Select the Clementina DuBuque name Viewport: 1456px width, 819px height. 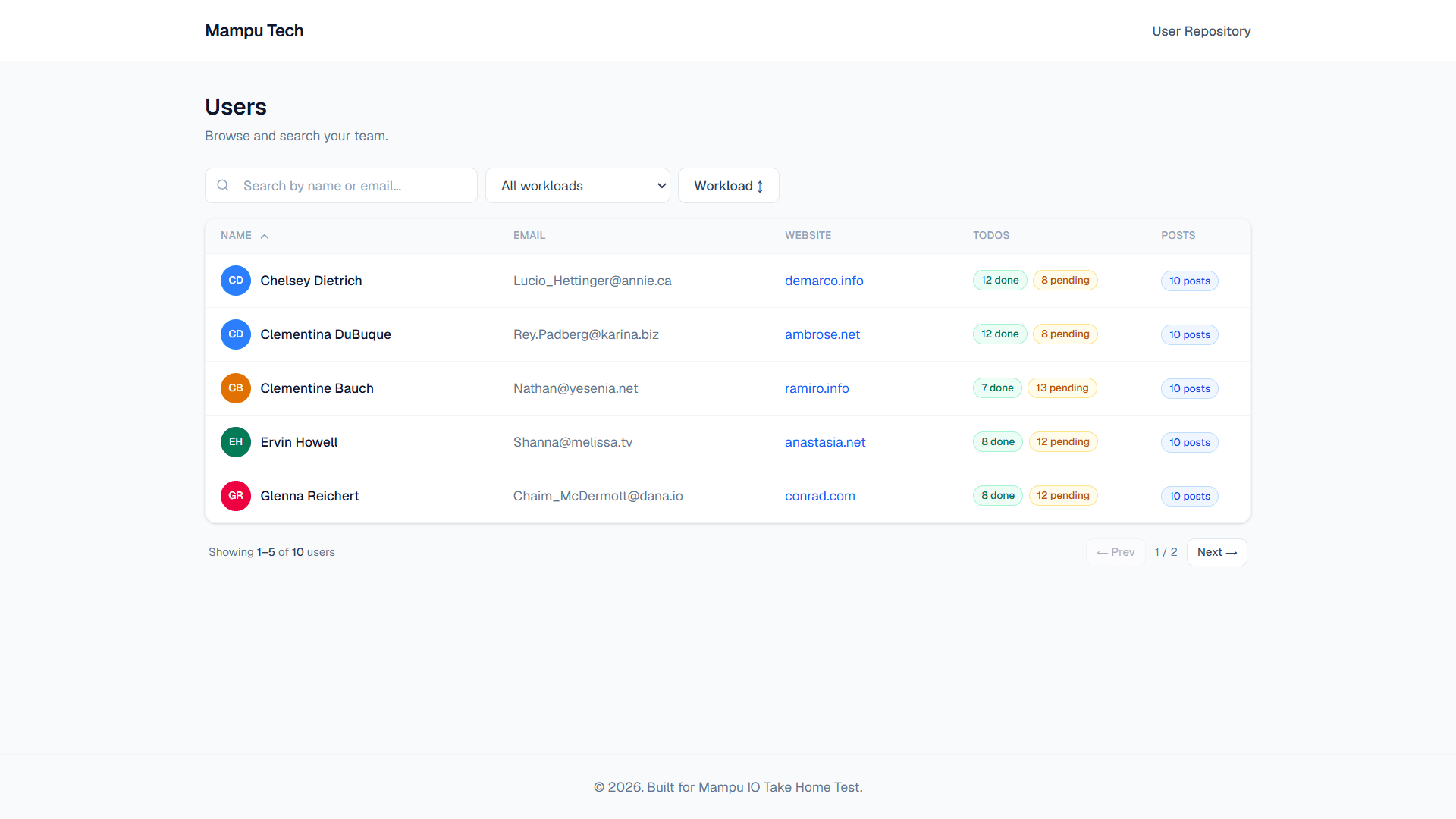pyautogui.click(x=325, y=334)
